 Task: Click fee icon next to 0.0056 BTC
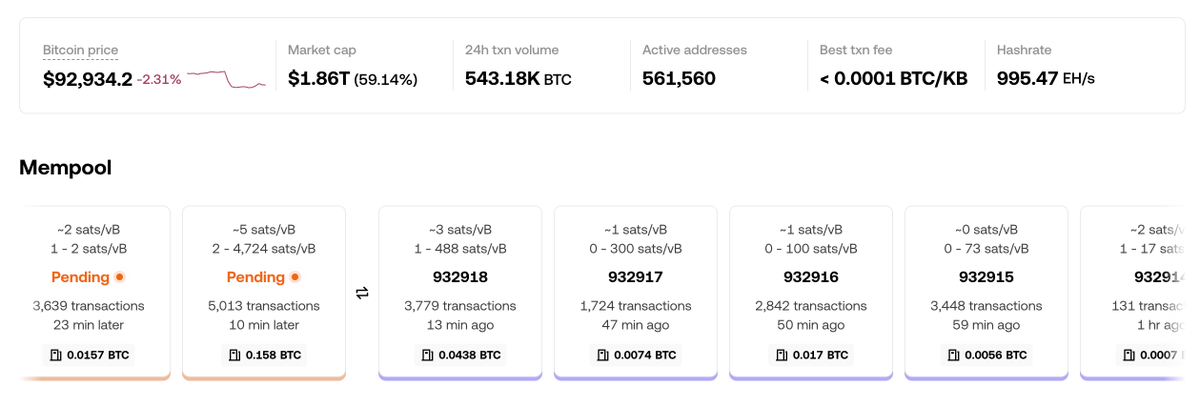pos(954,355)
